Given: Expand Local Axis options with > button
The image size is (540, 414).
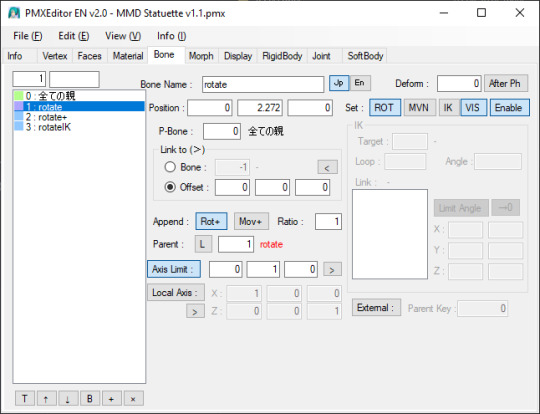Looking at the screenshot, I should pos(195,311).
